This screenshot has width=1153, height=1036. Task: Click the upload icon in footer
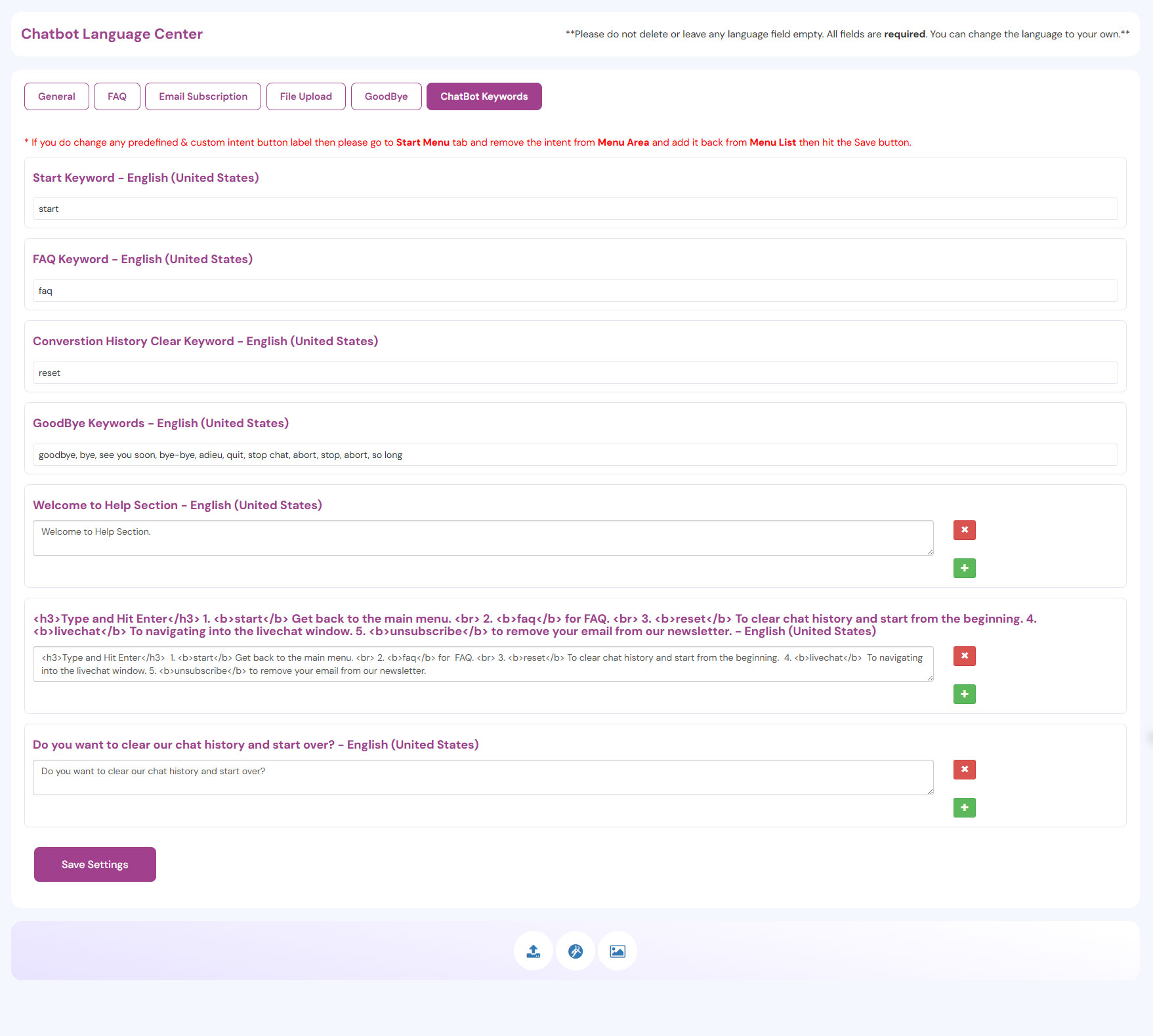click(x=533, y=951)
